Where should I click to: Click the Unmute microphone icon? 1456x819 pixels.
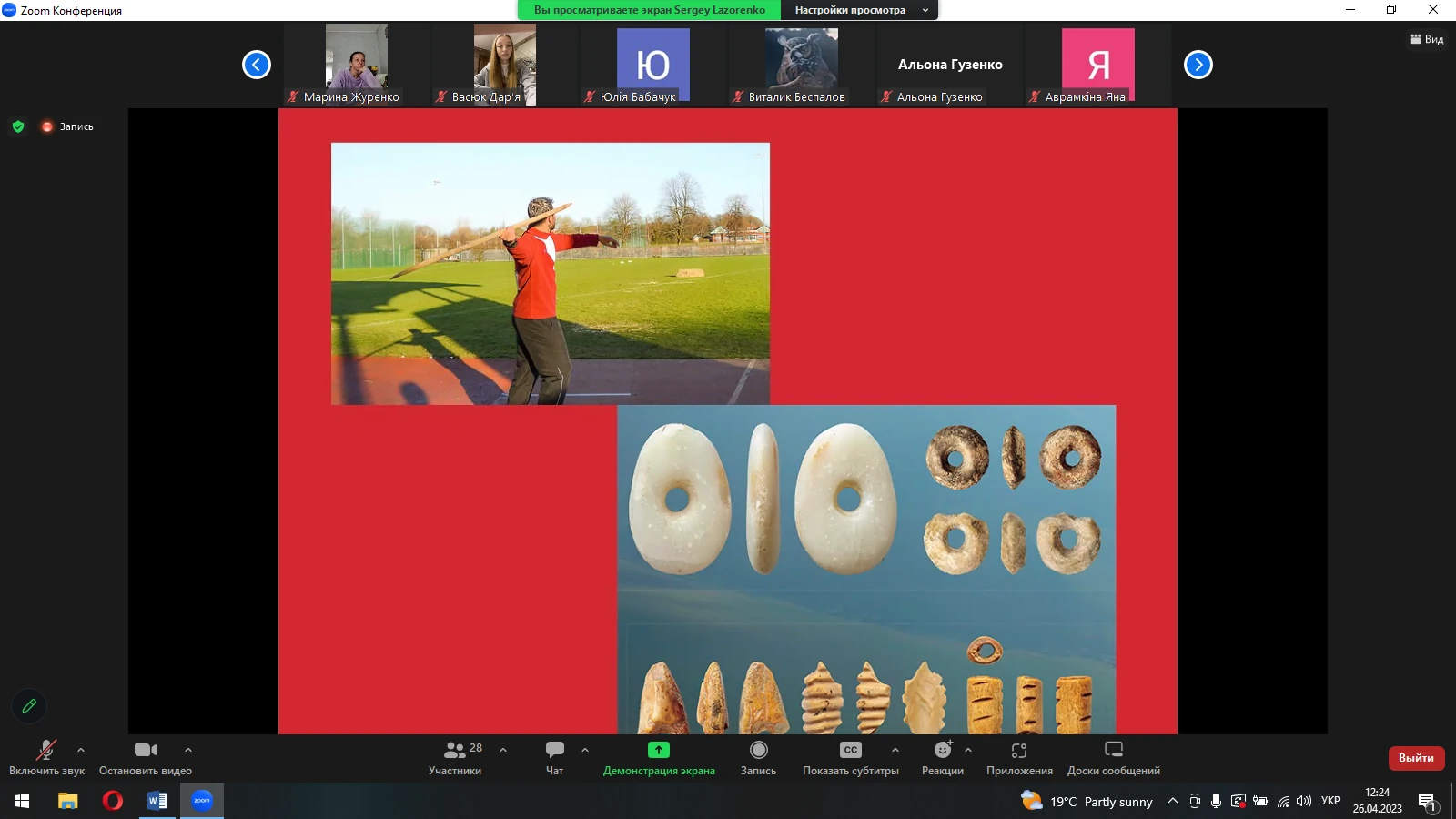tap(46, 750)
